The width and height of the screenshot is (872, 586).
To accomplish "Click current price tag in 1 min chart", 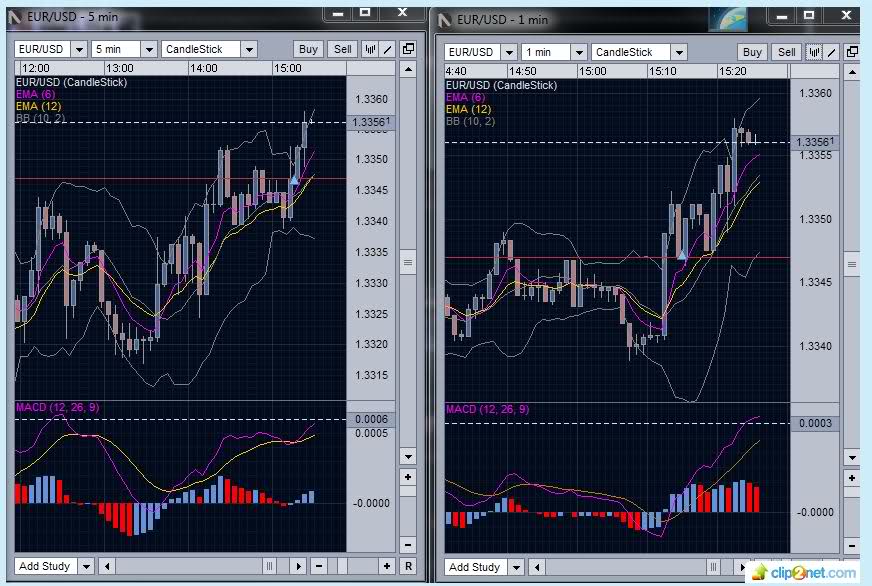I will click(x=815, y=142).
